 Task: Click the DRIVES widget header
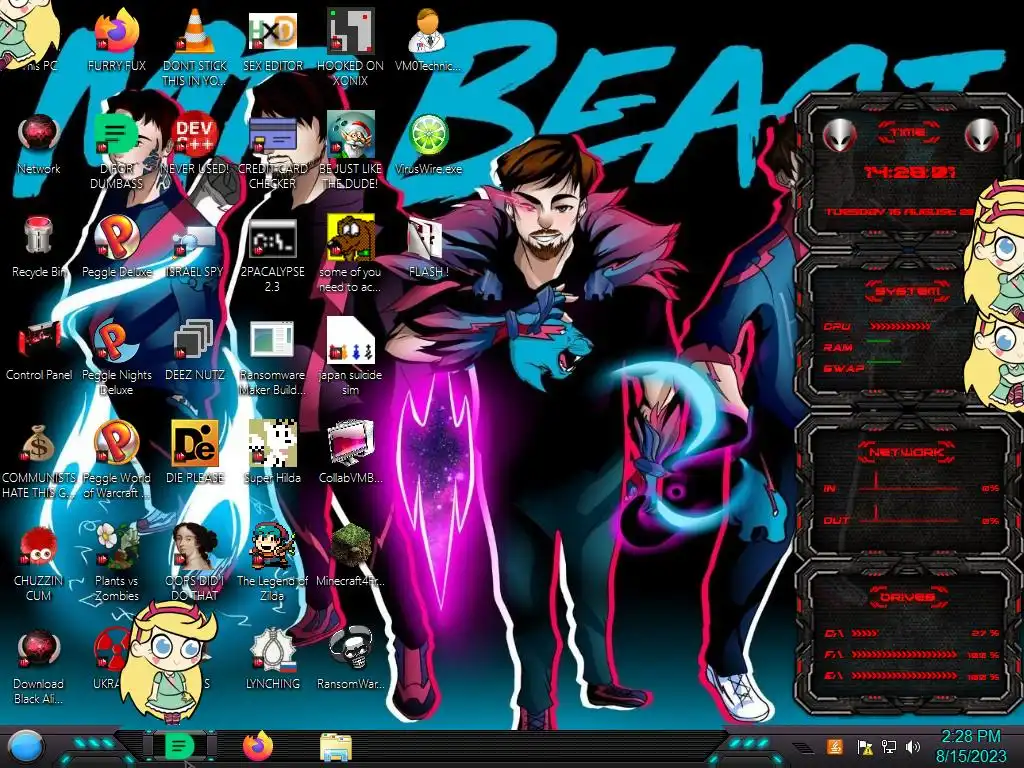coord(908,597)
